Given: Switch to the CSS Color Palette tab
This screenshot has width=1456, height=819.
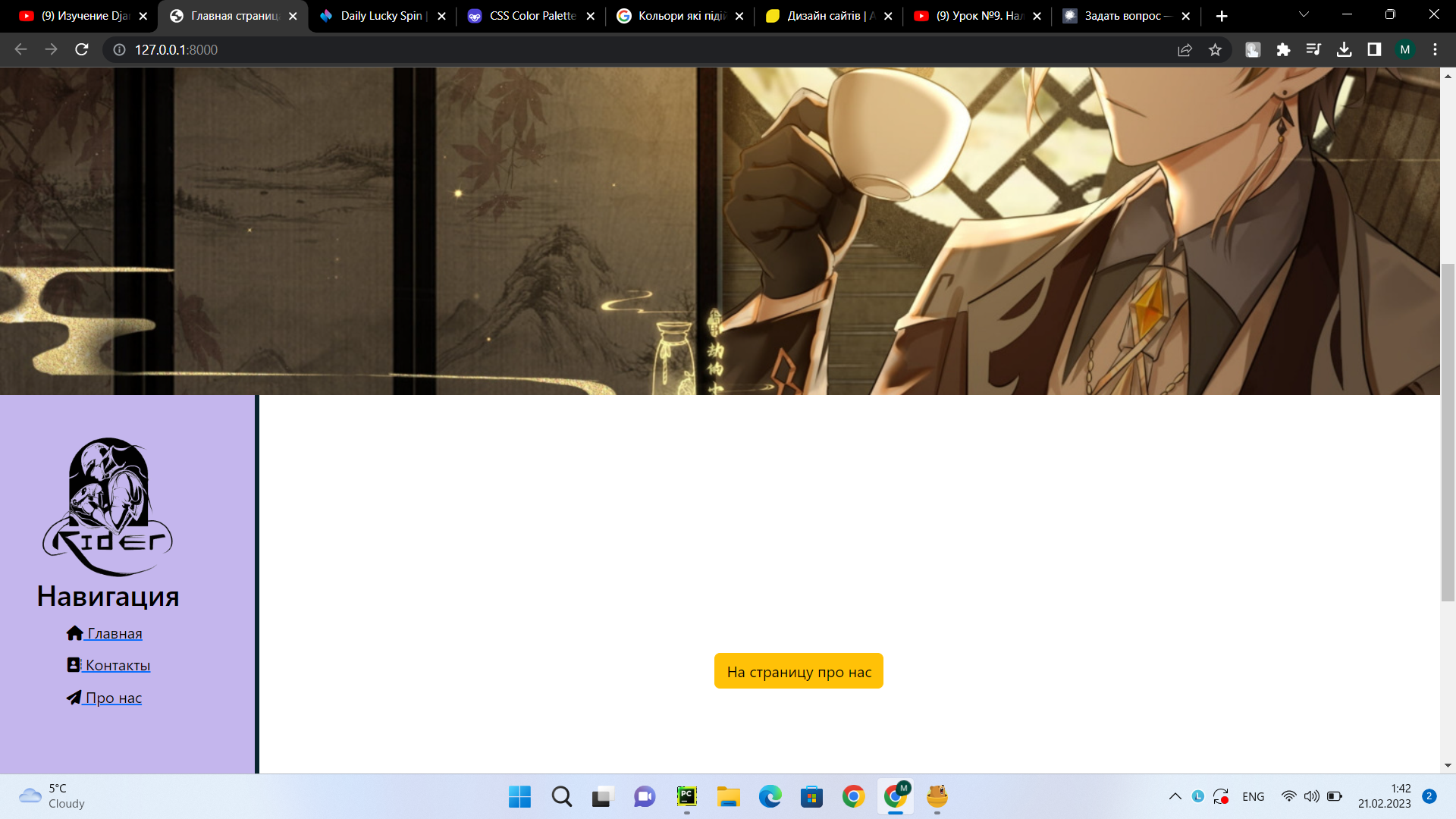Looking at the screenshot, I should coord(532,16).
